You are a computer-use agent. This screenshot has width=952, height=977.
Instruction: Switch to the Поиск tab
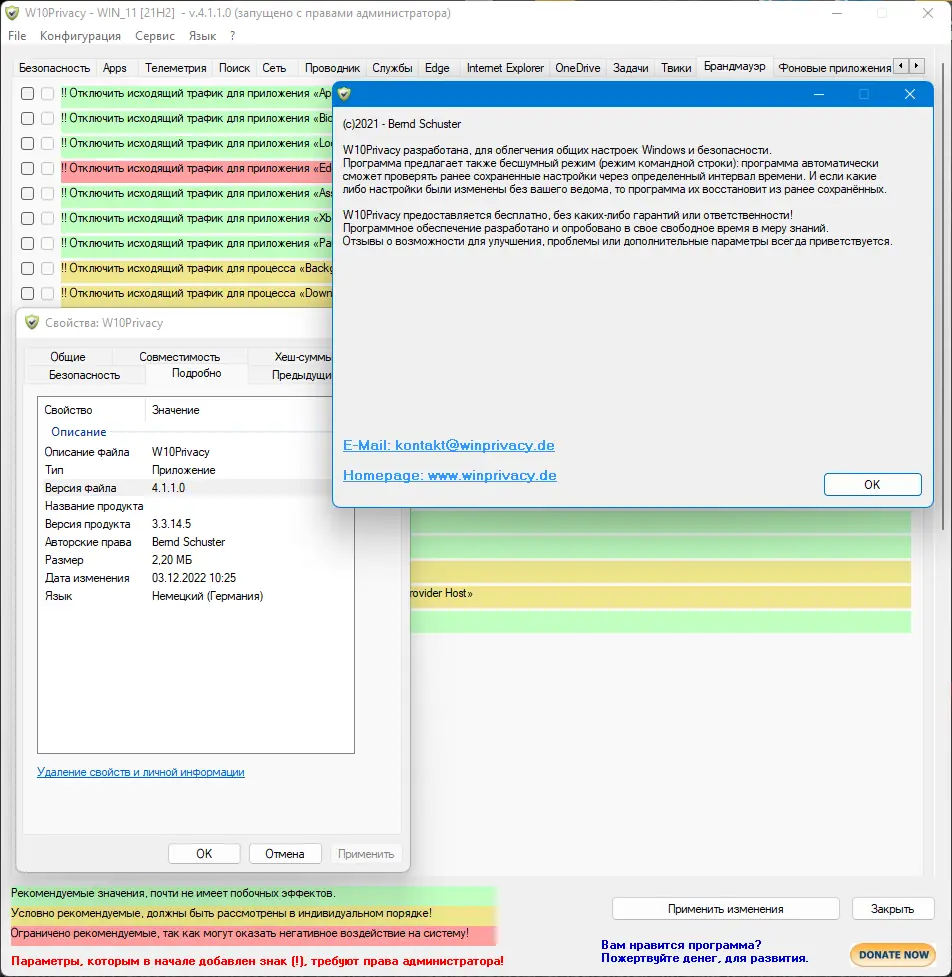[234, 68]
